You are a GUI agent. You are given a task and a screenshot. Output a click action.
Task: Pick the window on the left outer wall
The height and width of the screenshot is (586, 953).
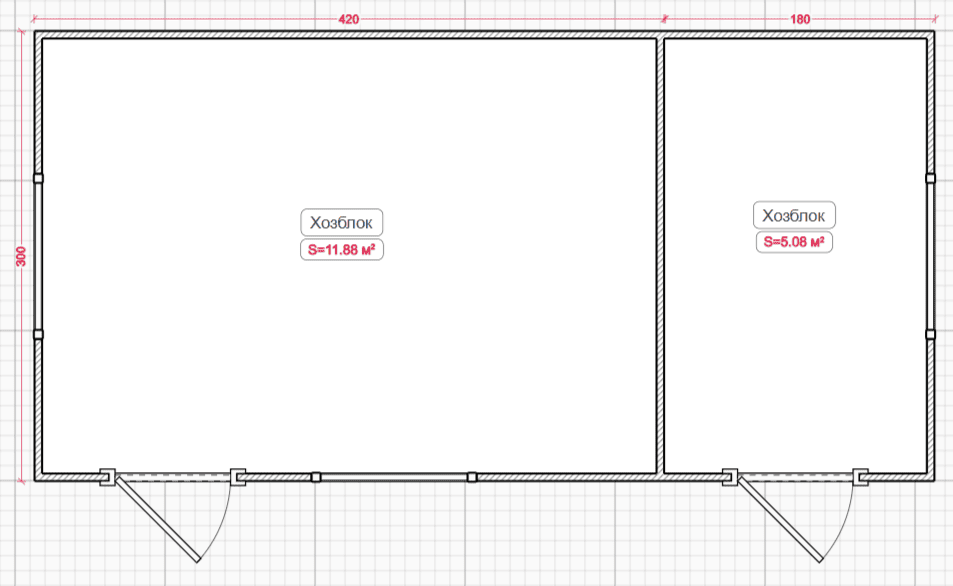pos(38,256)
